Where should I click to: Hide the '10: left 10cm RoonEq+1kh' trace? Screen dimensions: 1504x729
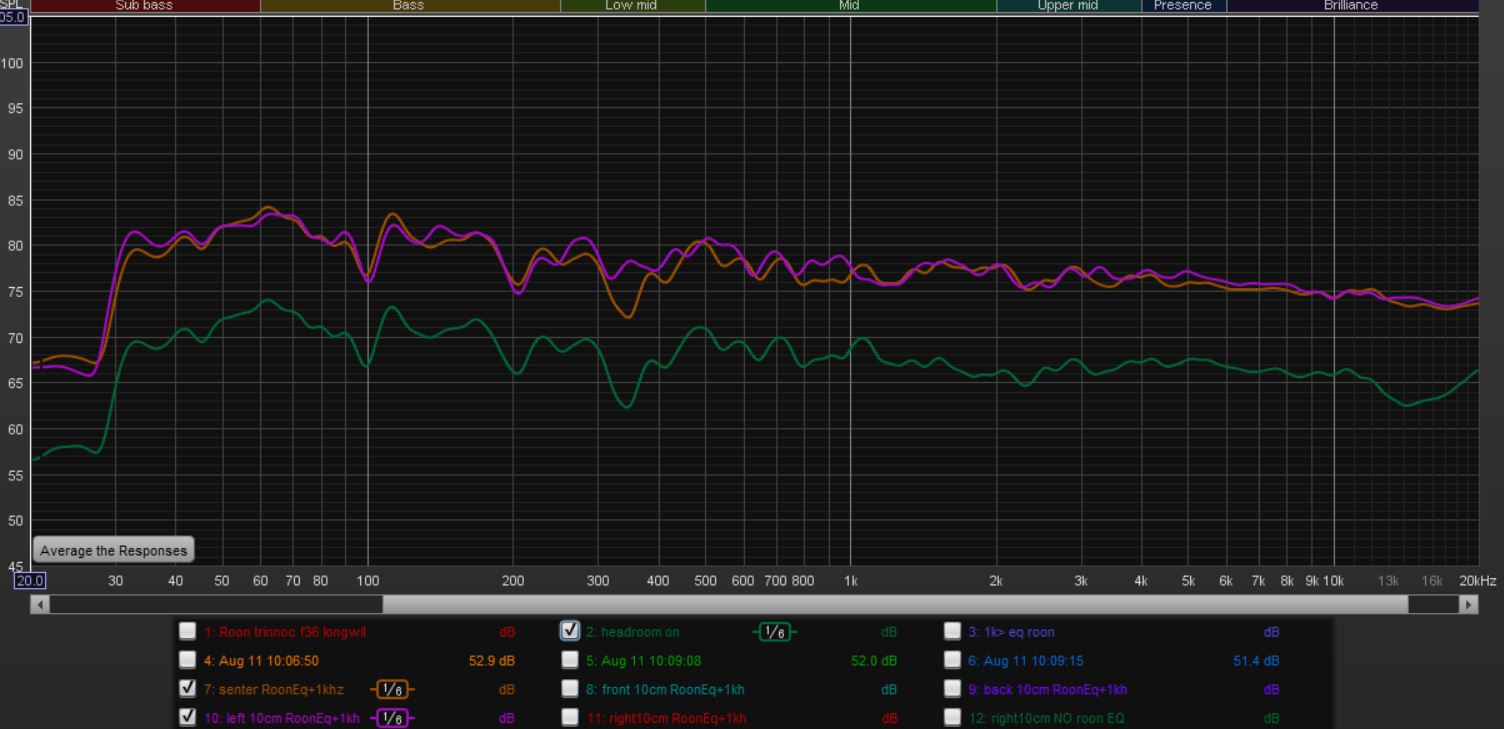(x=188, y=718)
